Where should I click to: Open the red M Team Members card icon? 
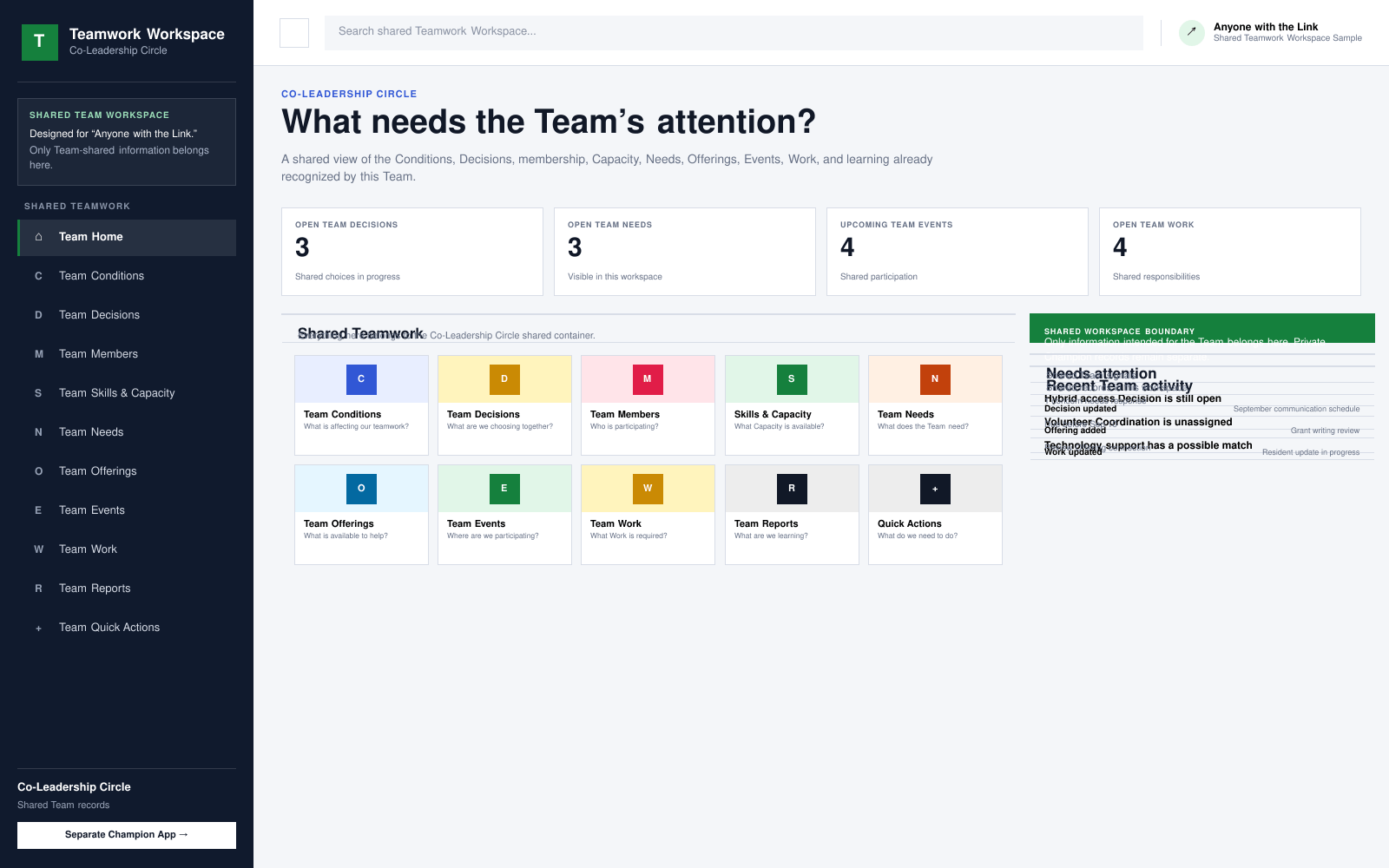point(648,379)
